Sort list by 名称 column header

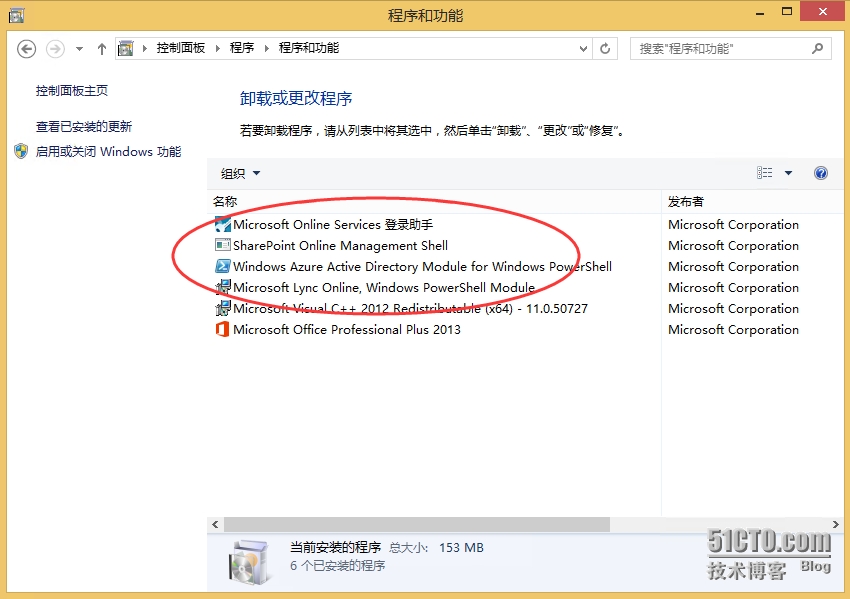click(225, 201)
